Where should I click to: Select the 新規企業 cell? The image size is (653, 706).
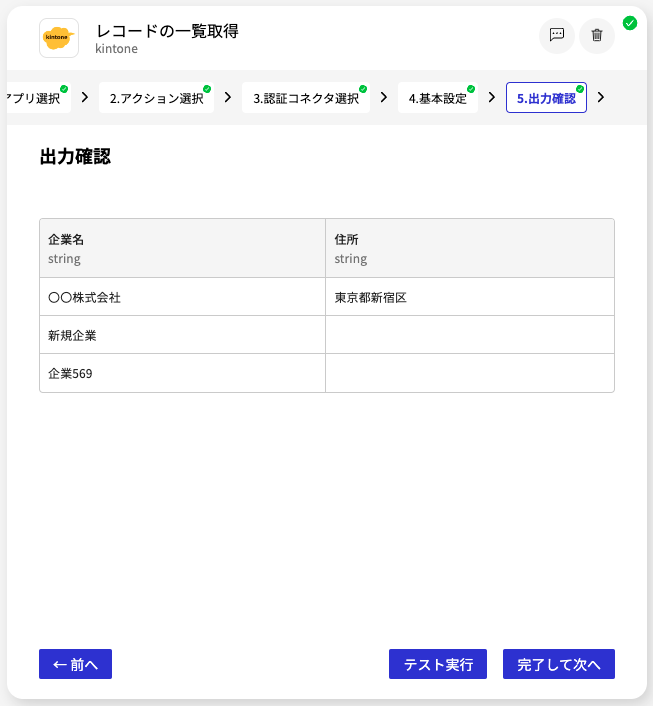pos(182,335)
